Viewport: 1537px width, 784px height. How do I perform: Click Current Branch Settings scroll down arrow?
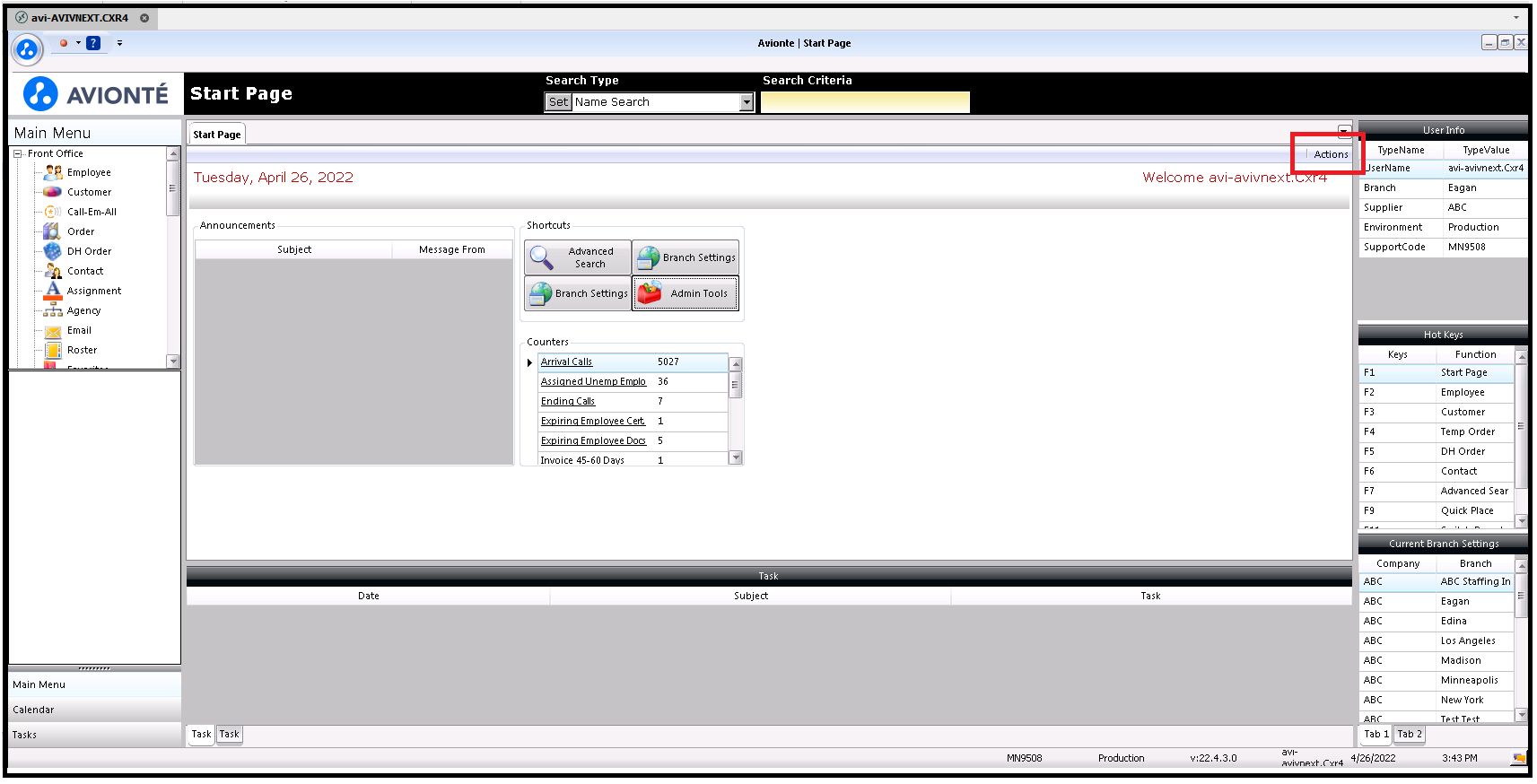click(1521, 715)
